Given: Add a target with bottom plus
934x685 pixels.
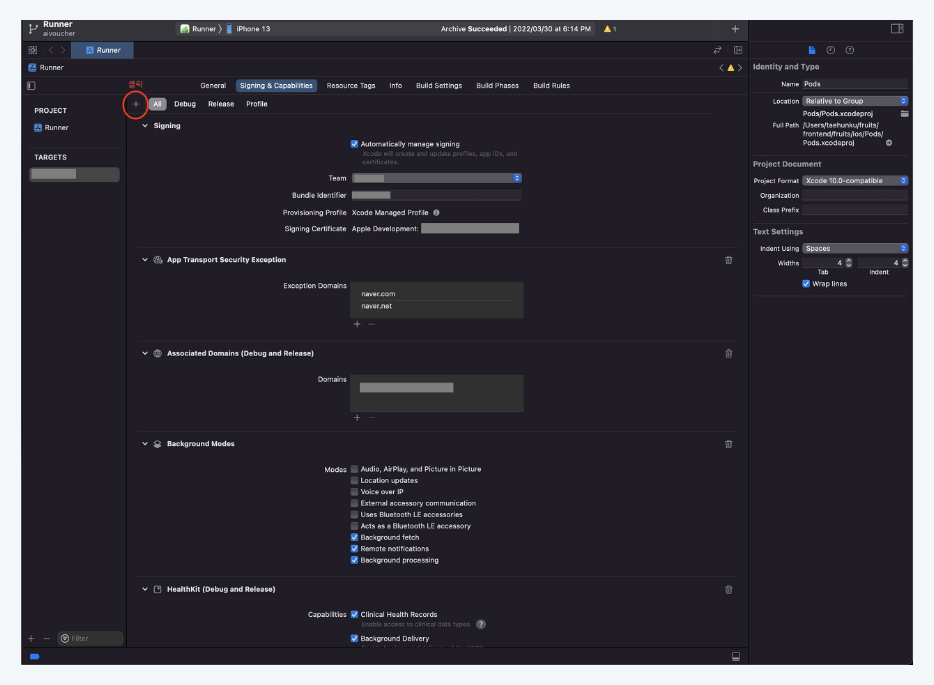Looking at the screenshot, I should tap(31, 639).
